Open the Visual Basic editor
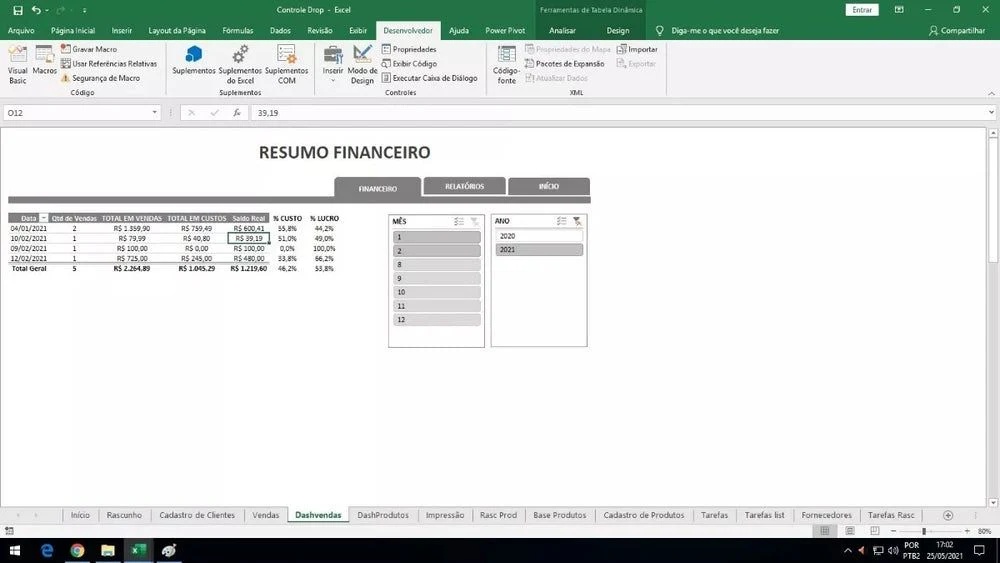Viewport: 1000px width, 563px height. point(18,64)
